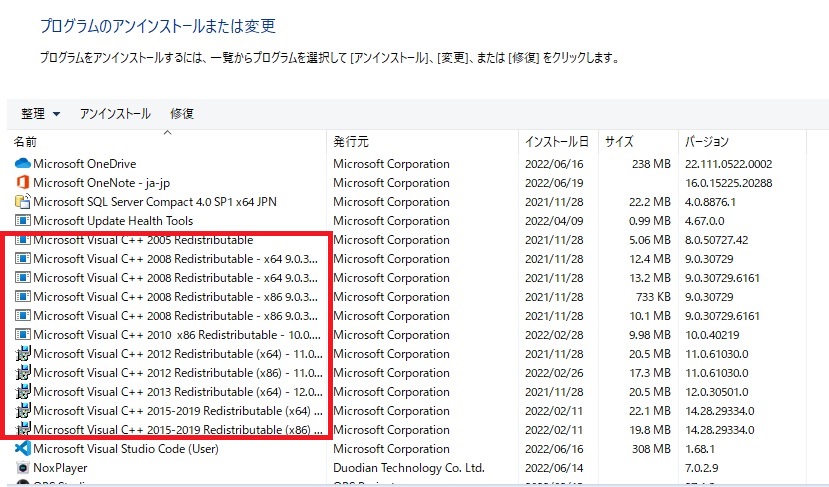Select Microsoft Visual C++ 2013 Redistributable (x64) name

coord(178,392)
